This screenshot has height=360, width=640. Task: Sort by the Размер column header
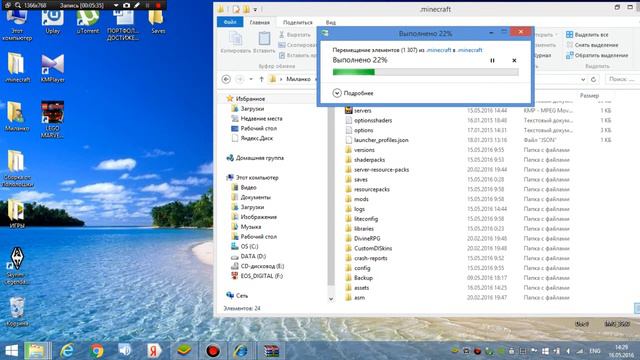(x=589, y=96)
